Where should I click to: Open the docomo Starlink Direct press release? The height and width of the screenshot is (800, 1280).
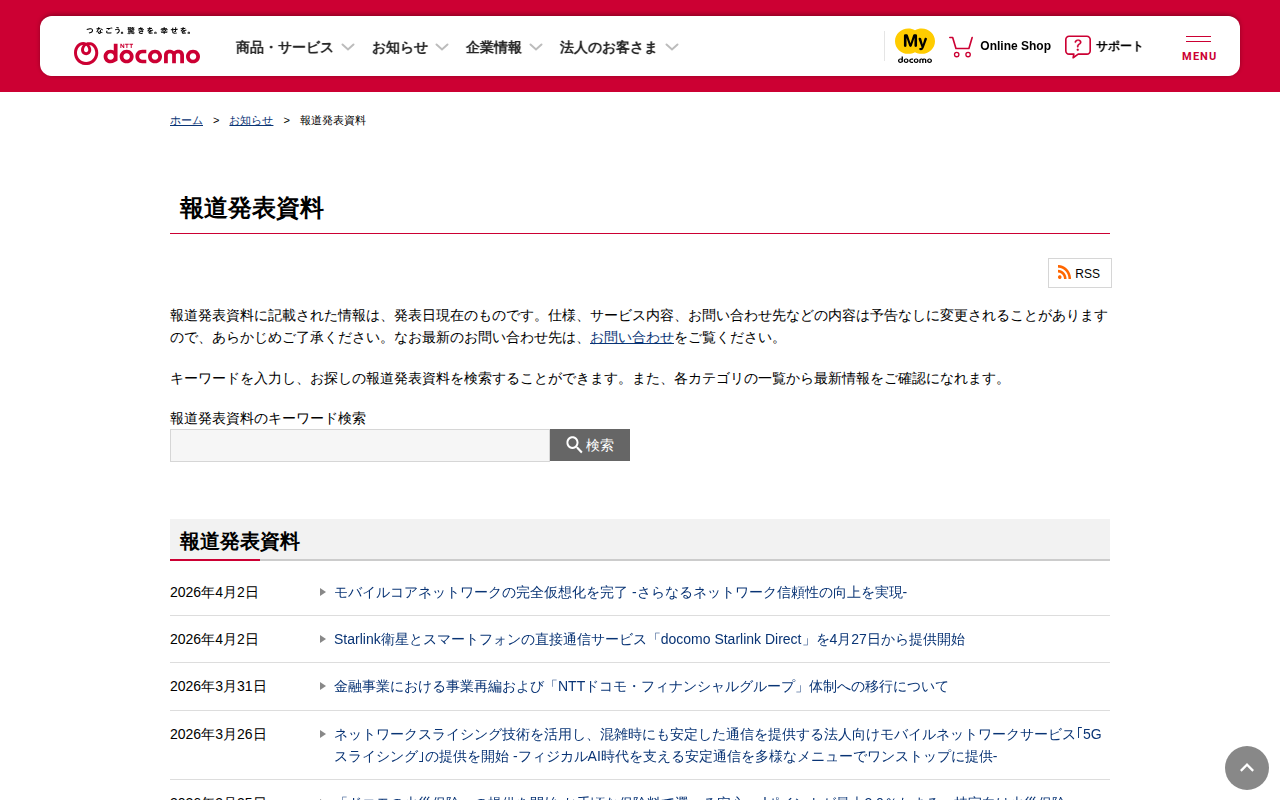pyautogui.click(x=649, y=639)
